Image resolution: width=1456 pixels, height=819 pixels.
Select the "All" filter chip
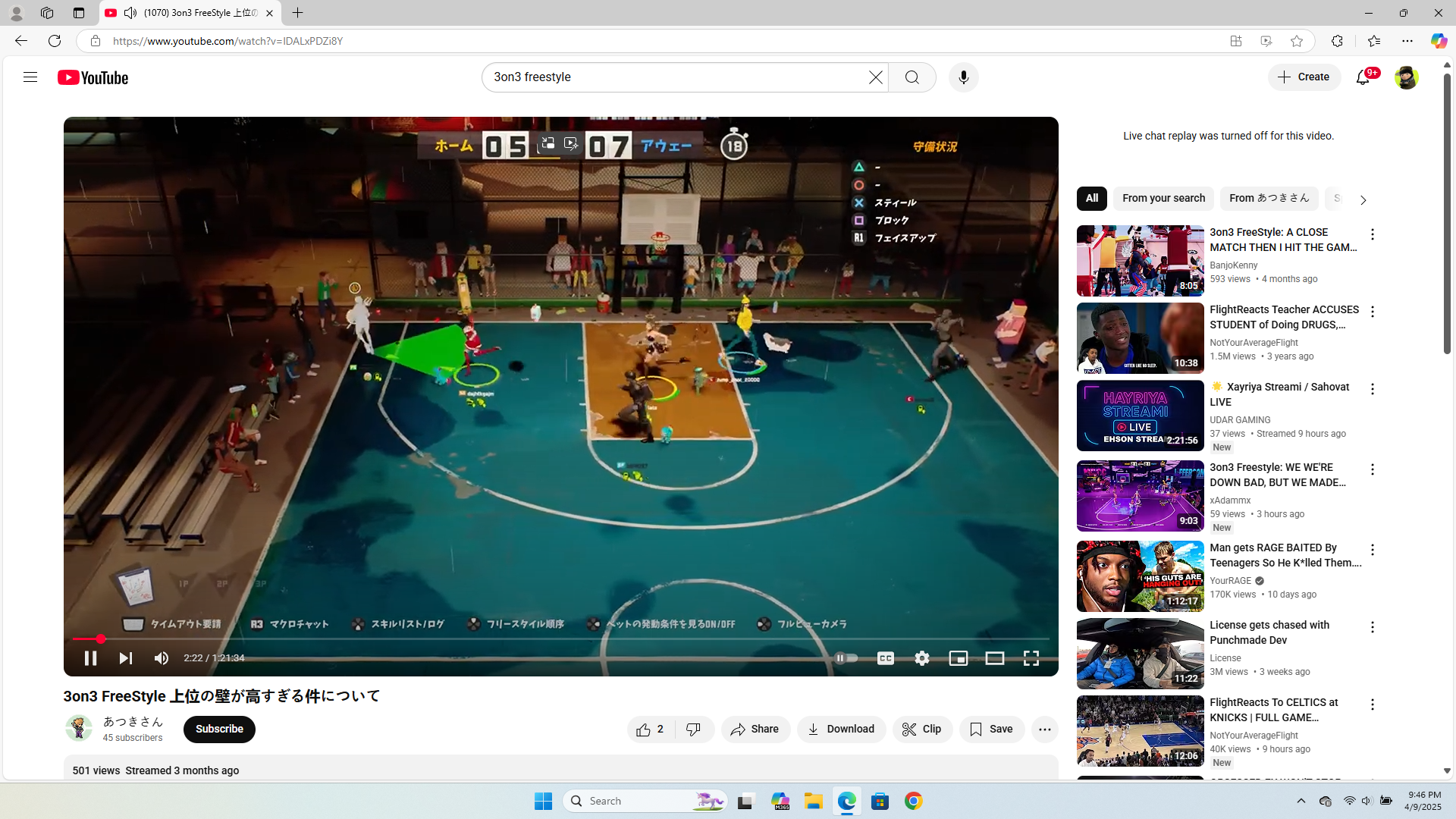click(x=1091, y=199)
